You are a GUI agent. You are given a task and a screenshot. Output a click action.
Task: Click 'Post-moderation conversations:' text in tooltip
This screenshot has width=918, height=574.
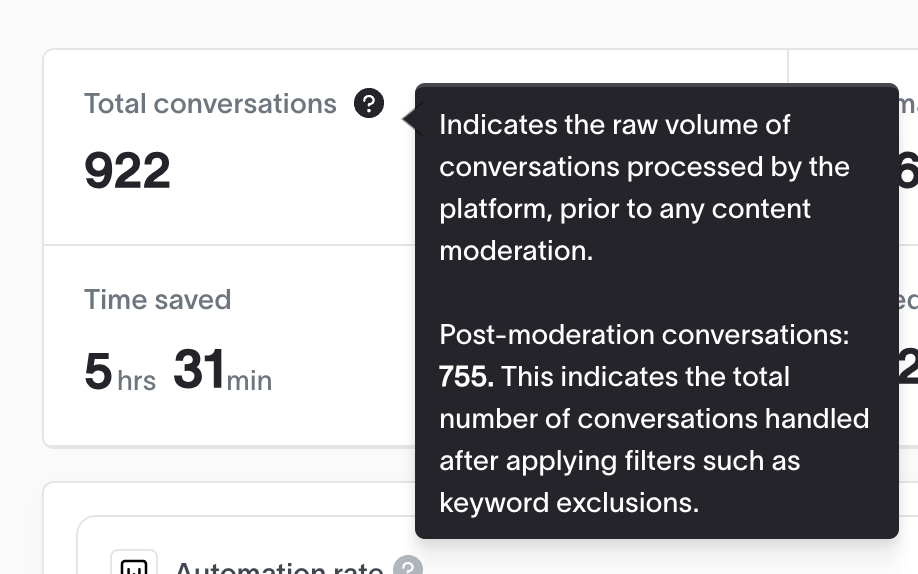coord(644,335)
